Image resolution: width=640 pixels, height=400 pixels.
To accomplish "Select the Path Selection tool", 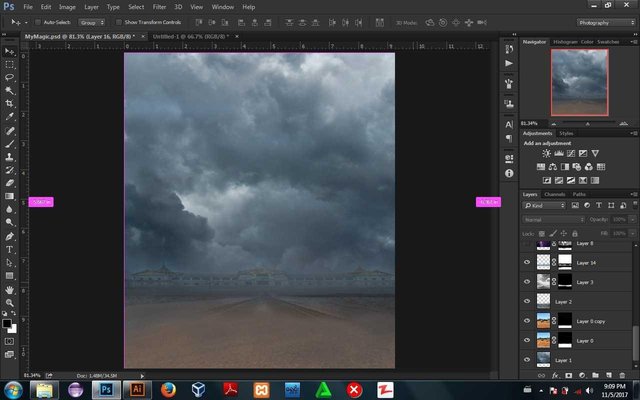I will pos(9,262).
